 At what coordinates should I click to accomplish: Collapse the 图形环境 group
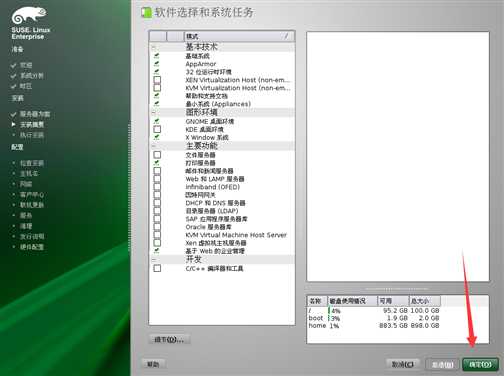coord(154,112)
